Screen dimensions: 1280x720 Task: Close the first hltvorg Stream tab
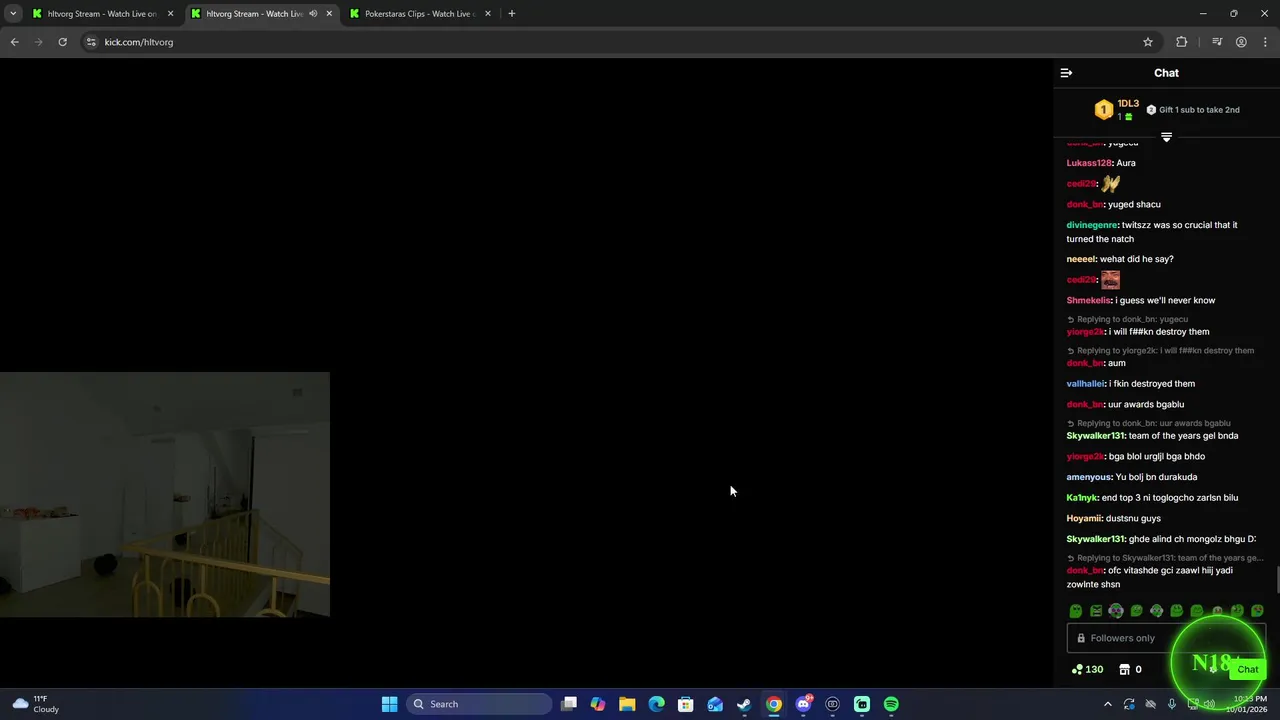coord(170,14)
